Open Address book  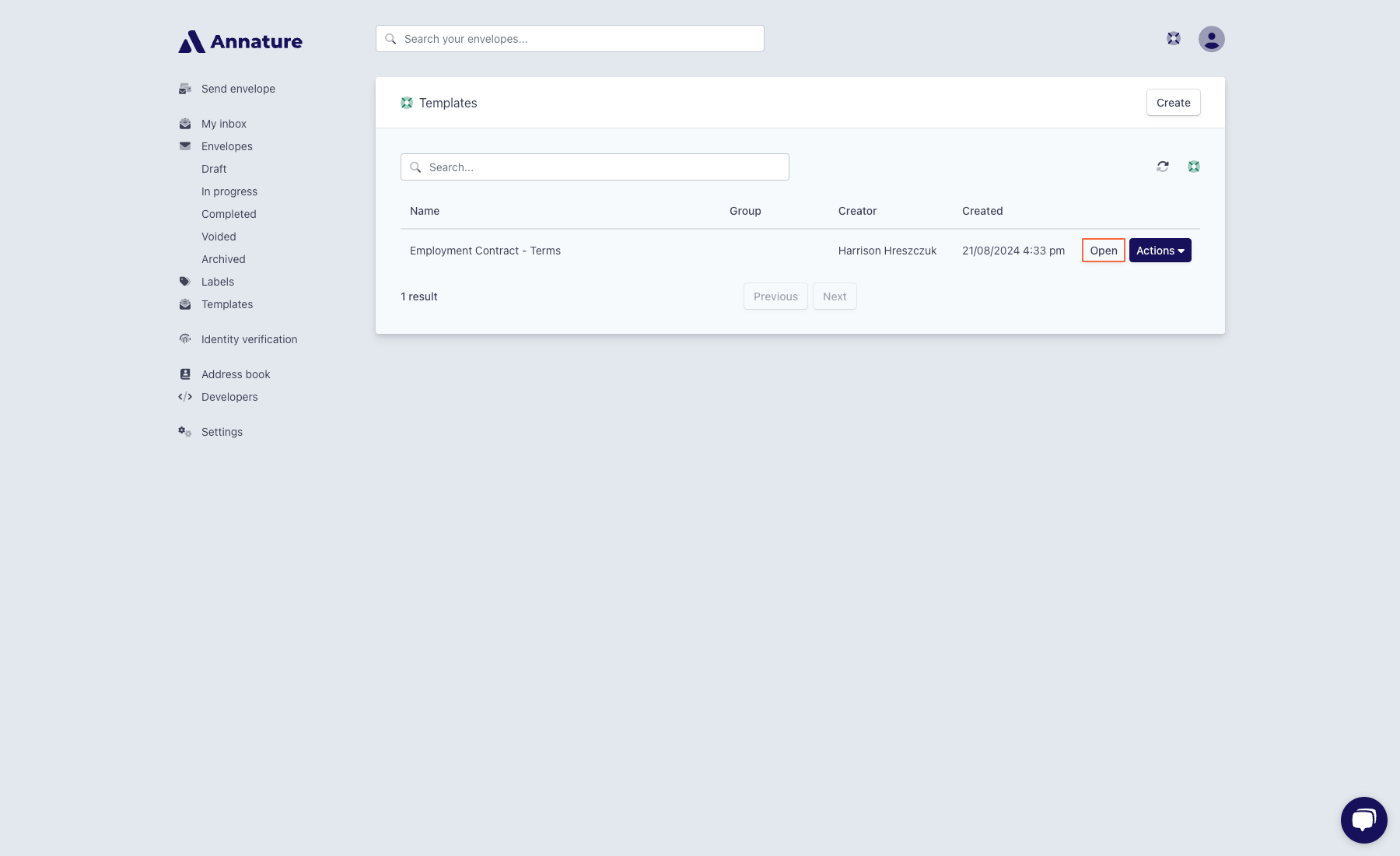click(236, 374)
